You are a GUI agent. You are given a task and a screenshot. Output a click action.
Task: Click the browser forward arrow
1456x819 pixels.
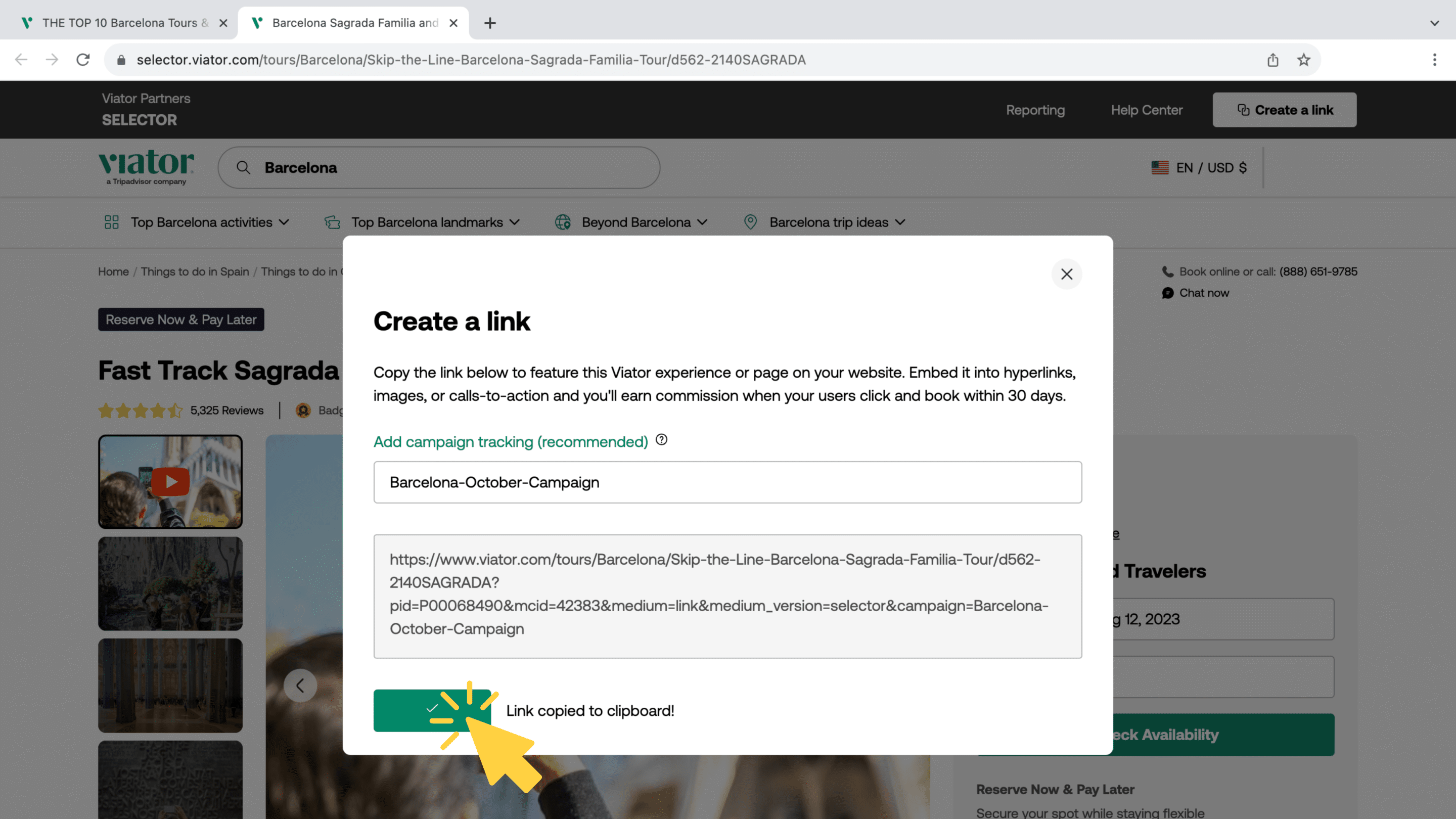coord(52,59)
